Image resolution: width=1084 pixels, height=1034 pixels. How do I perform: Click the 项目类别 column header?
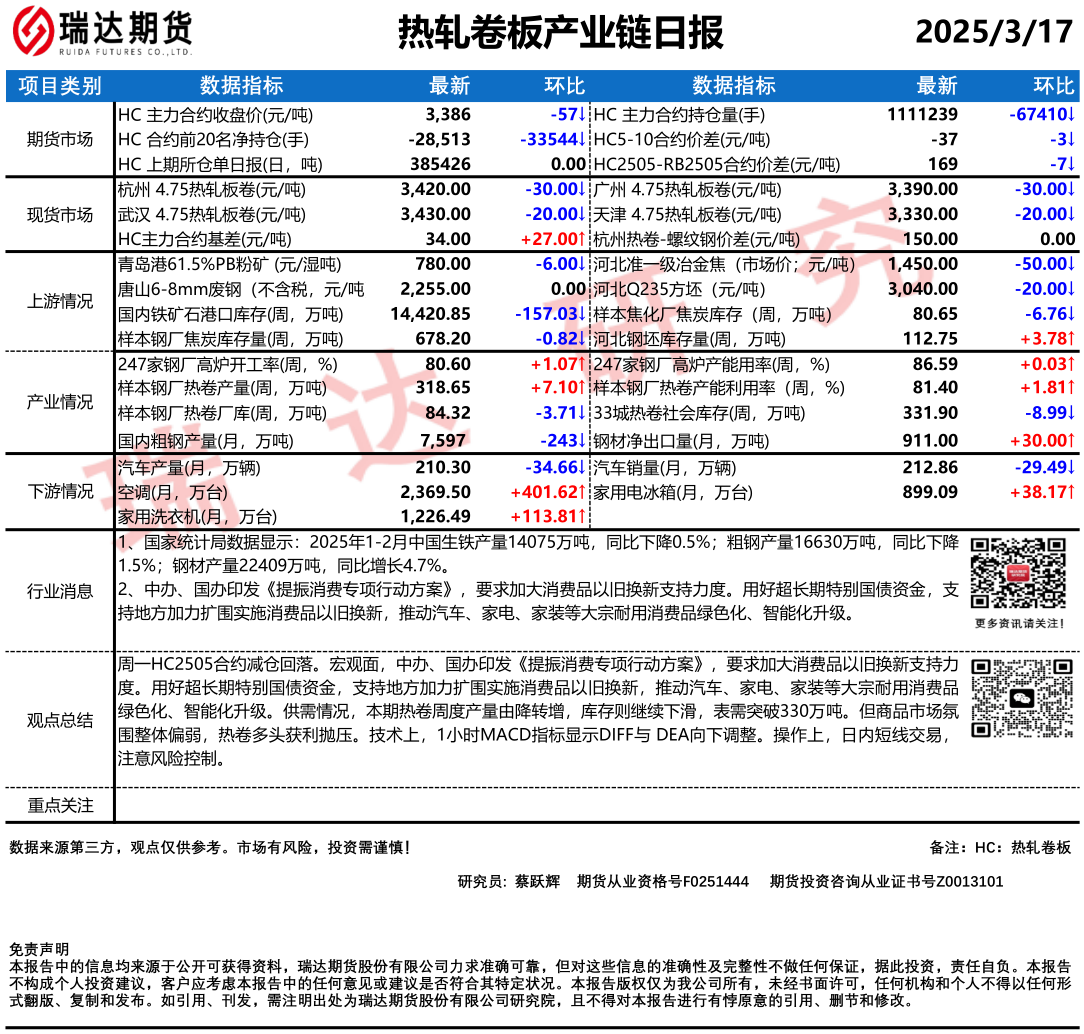point(59,86)
